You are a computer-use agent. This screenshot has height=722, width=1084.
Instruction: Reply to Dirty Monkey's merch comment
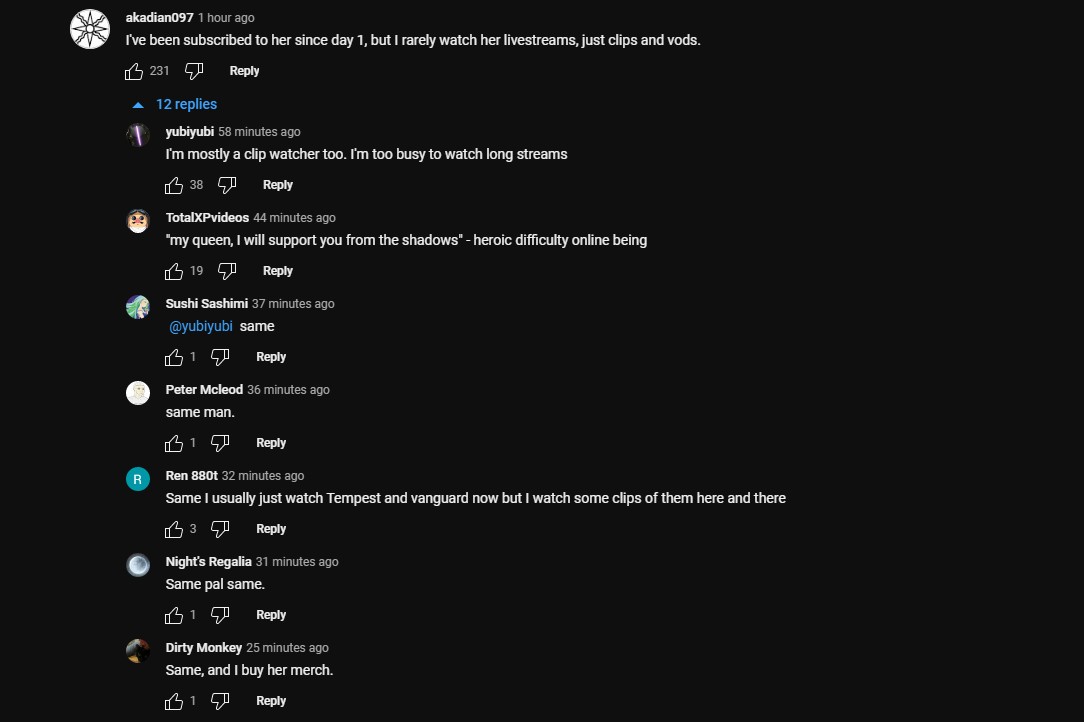coord(271,701)
